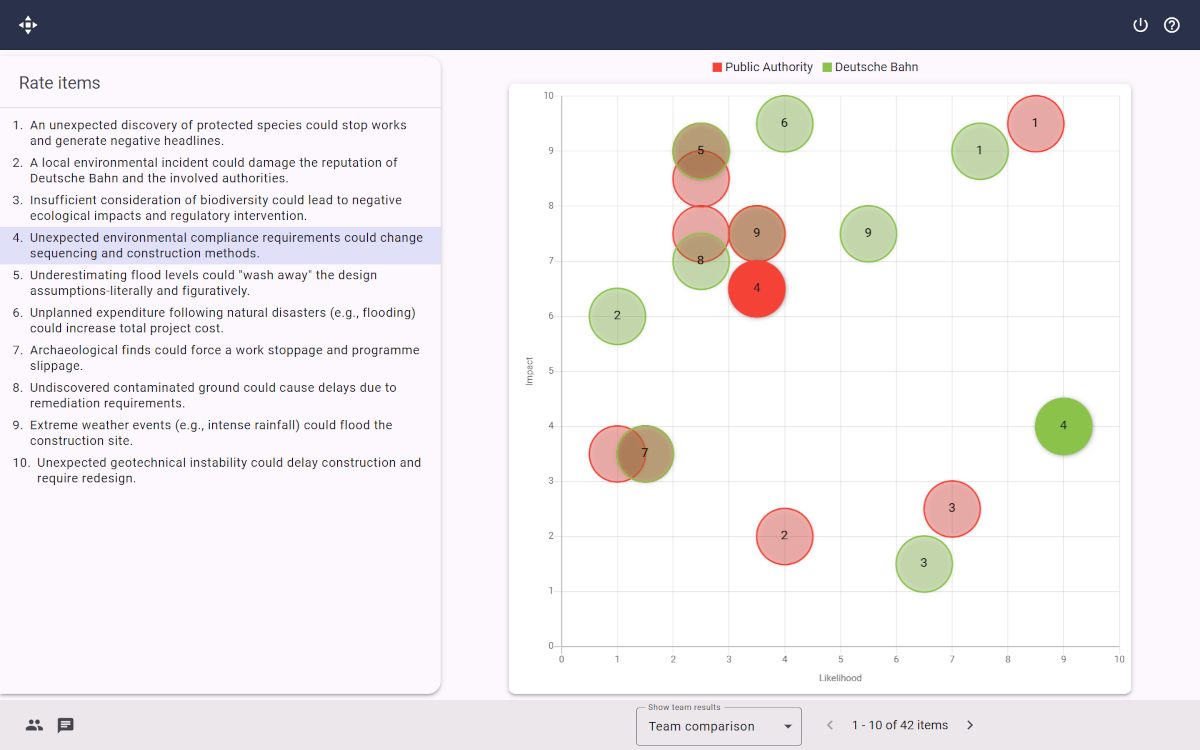Image resolution: width=1200 pixels, height=750 pixels.
Task: Click green bubble labeled 3
Action: [x=924, y=564]
